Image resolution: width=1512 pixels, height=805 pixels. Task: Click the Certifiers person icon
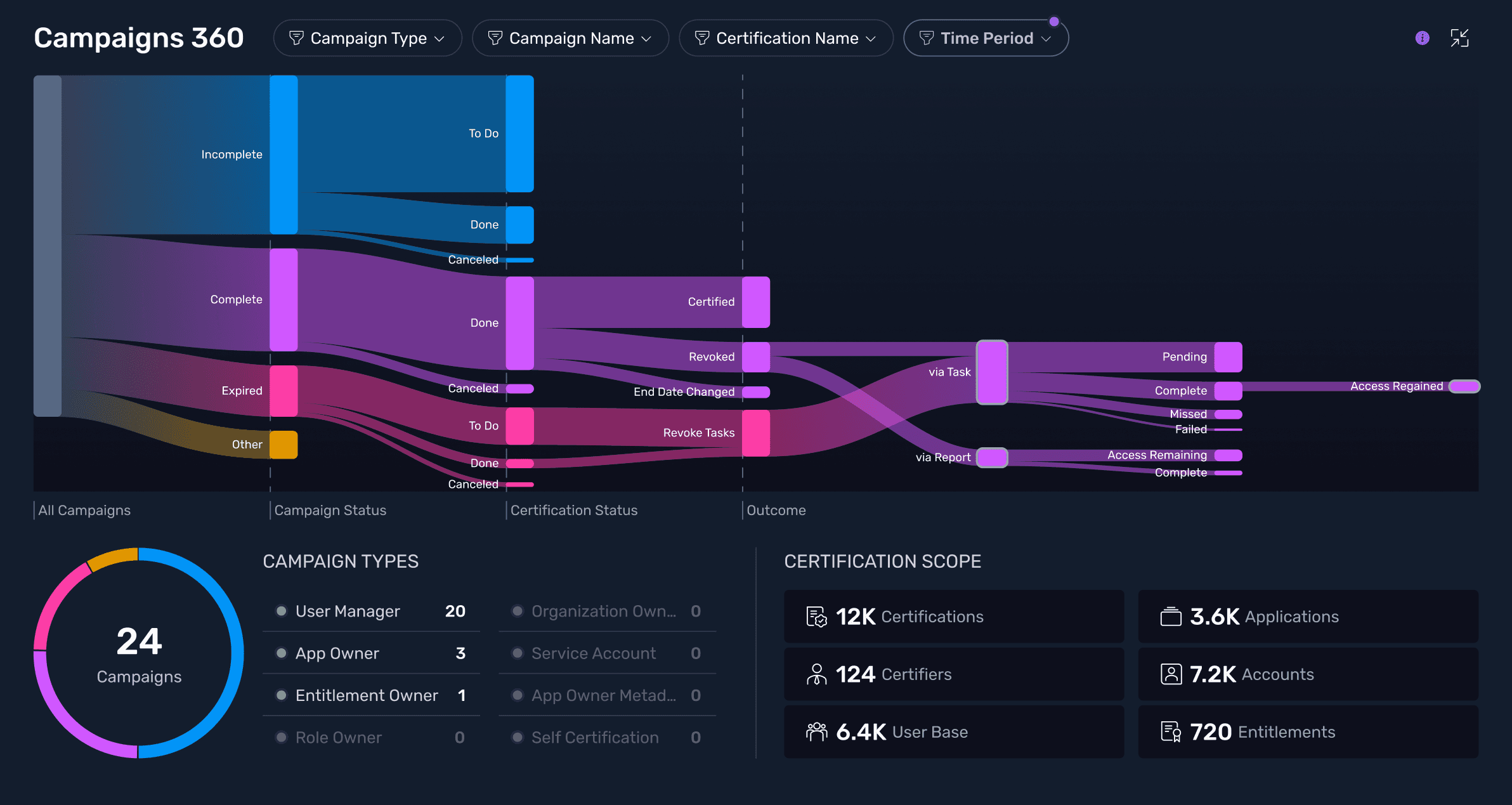tap(816, 674)
